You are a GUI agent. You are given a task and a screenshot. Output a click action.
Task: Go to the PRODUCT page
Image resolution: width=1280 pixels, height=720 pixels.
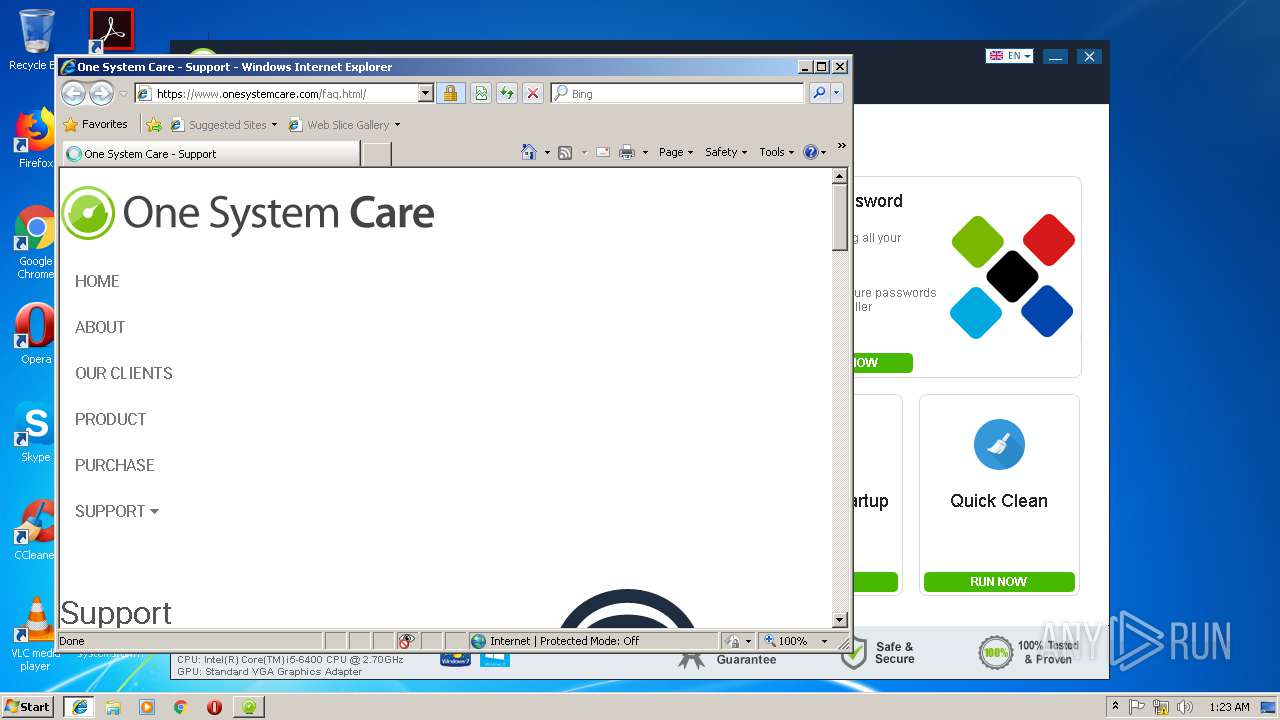pos(111,419)
